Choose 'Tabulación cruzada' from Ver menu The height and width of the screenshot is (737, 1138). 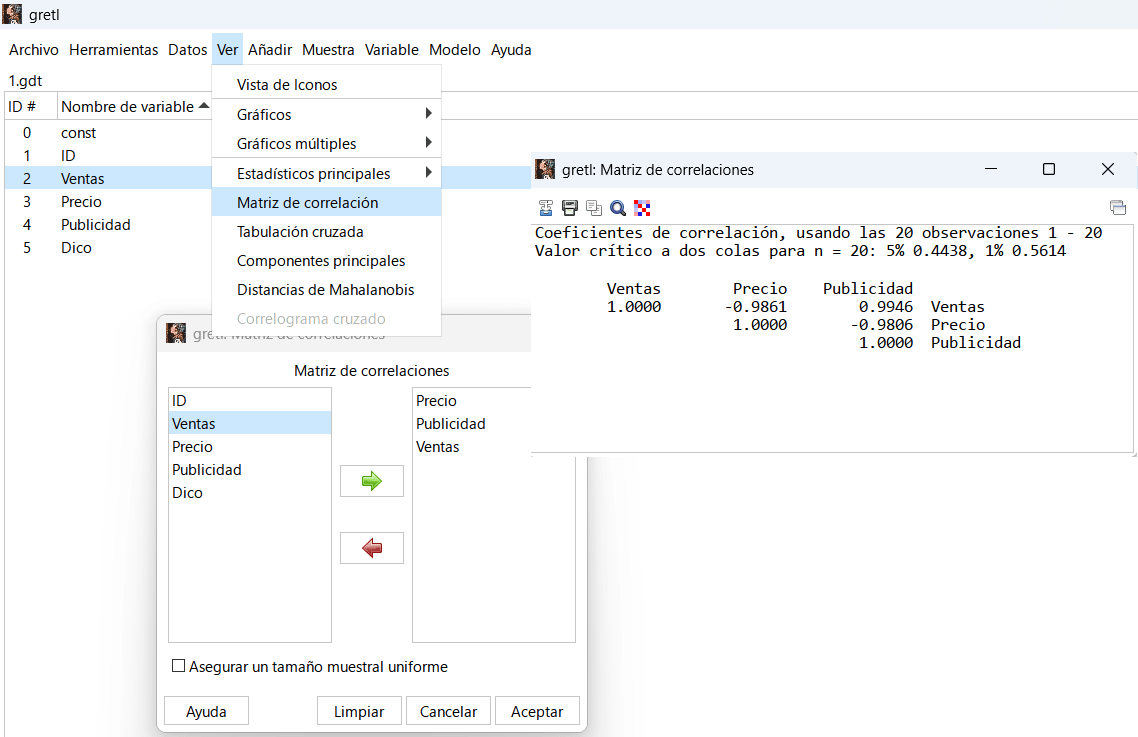coord(300,231)
